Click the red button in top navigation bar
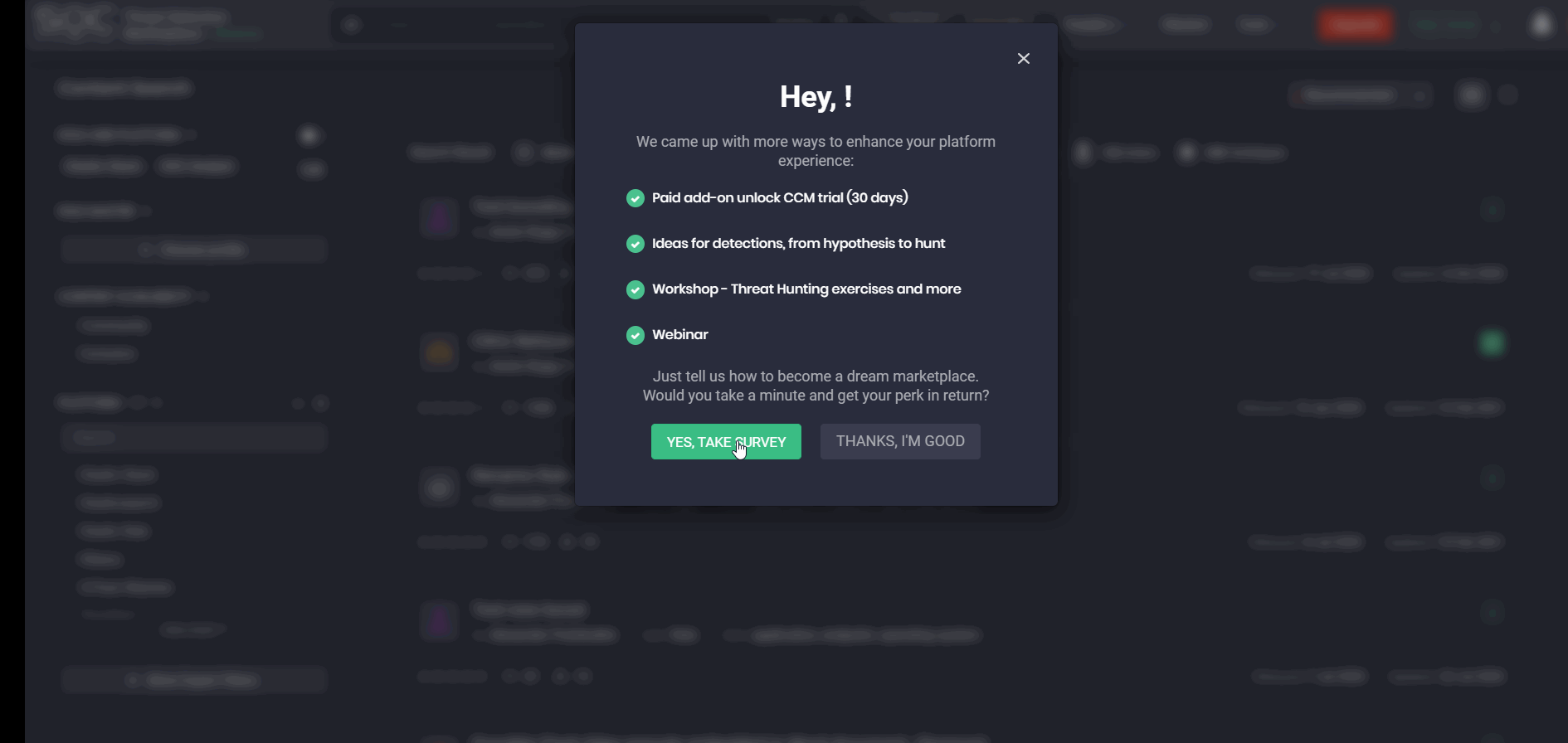Image resolution: width=1568 pixels, height=743 pixels. click(x=1356, y=25)
